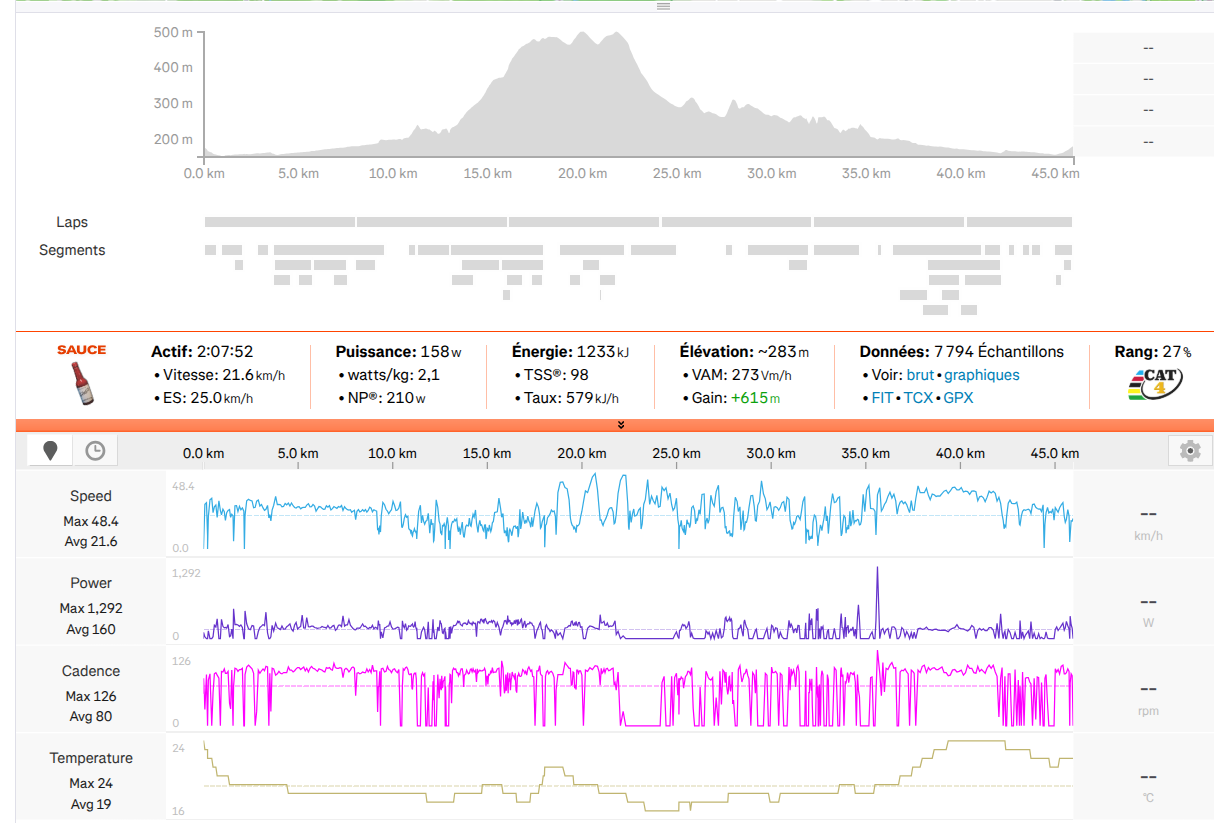Image resolution: width=1214 pixels, height=823 pixels.
Task: Click the CAT 4 rank badge
Action: coord(1153,383)
